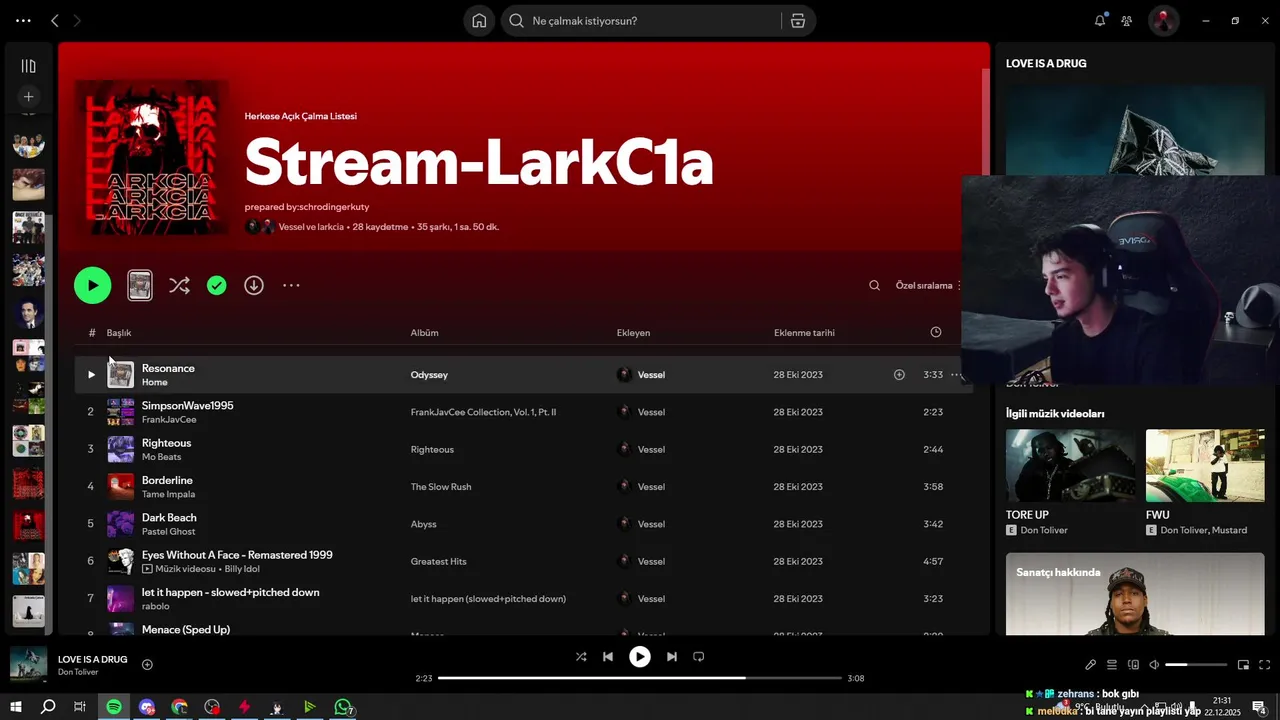Image resolution: width=1280 pixels, height=720 pixels.
Task: Open the friends activity icon
Action: point(1127,20)
